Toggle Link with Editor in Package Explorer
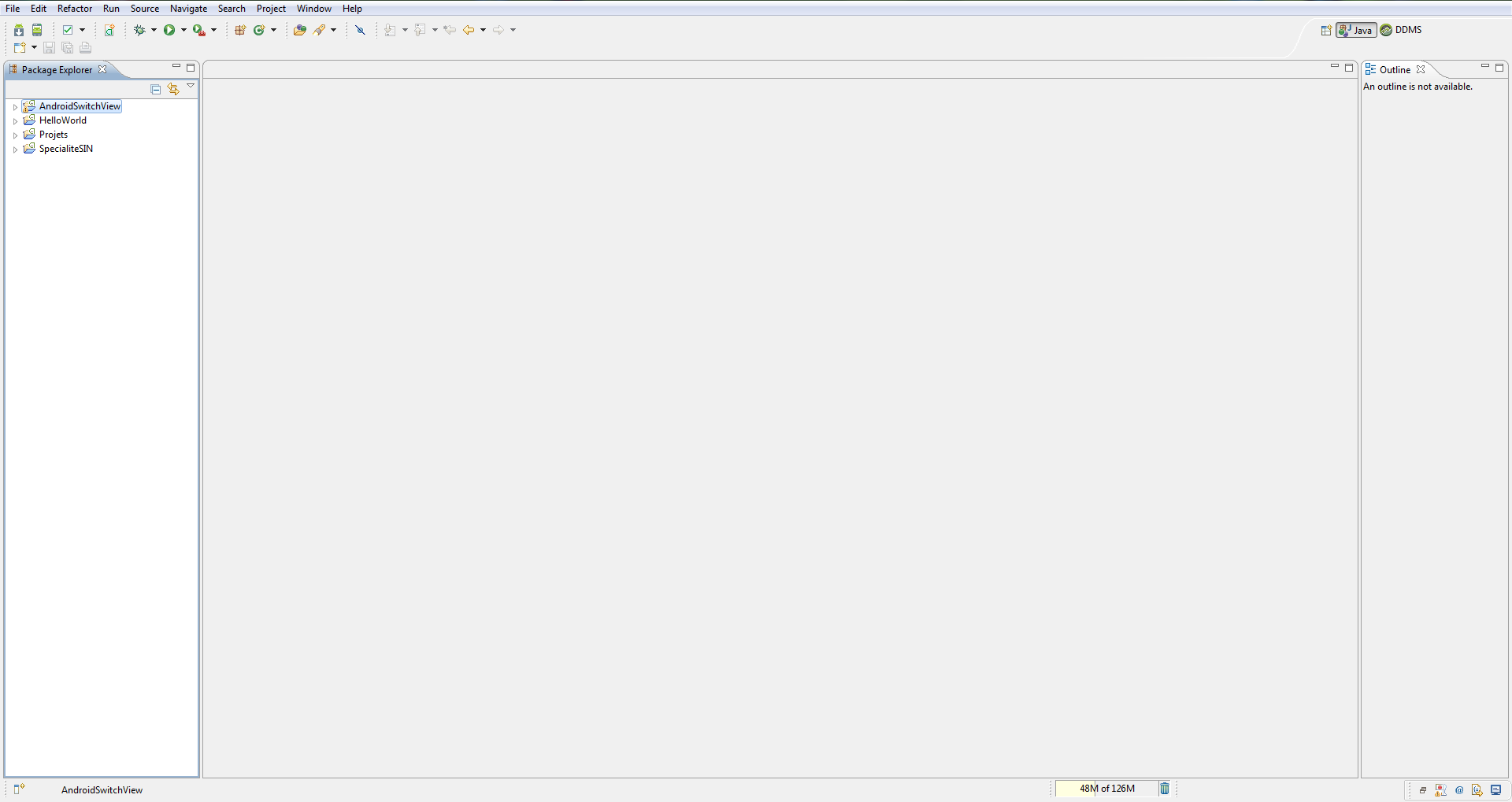The height and width of the screenshot is (802, 1512). [x=173, y=89]
